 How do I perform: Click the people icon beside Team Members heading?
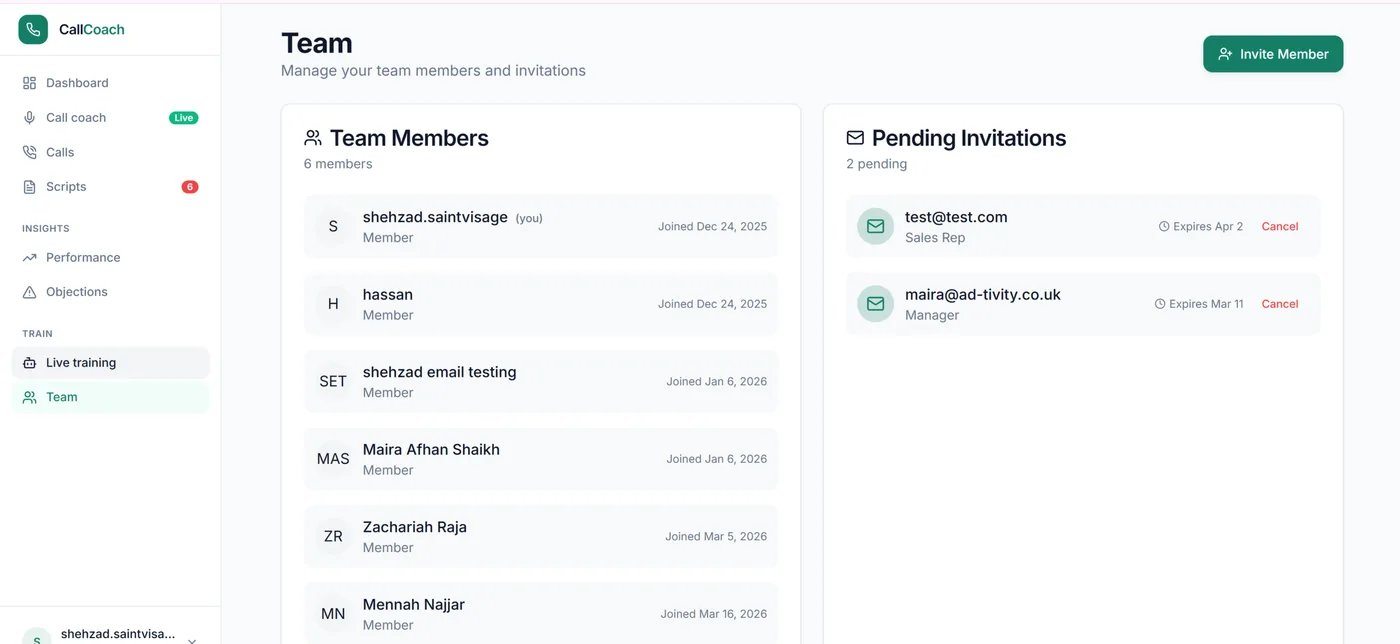313,138
